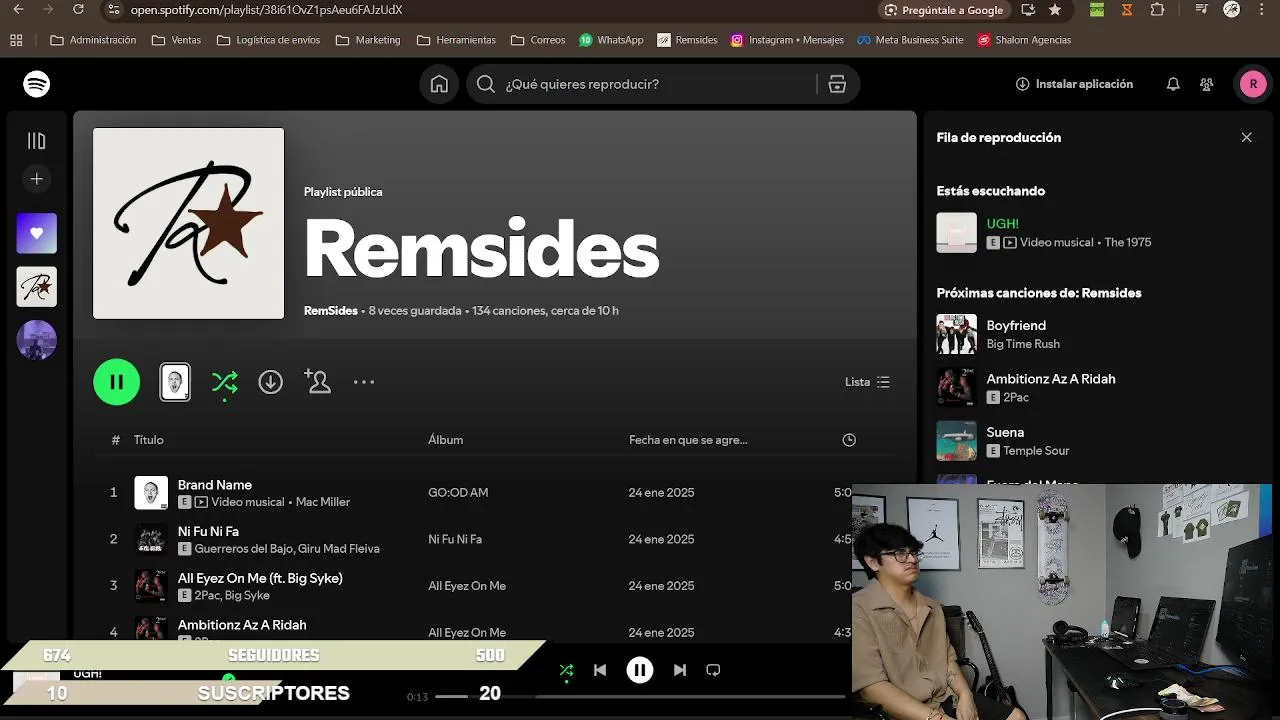The width and height of the screenshot is (1280, 720).
Task: Open Liked Songs heart playlist
Action: 37,233
